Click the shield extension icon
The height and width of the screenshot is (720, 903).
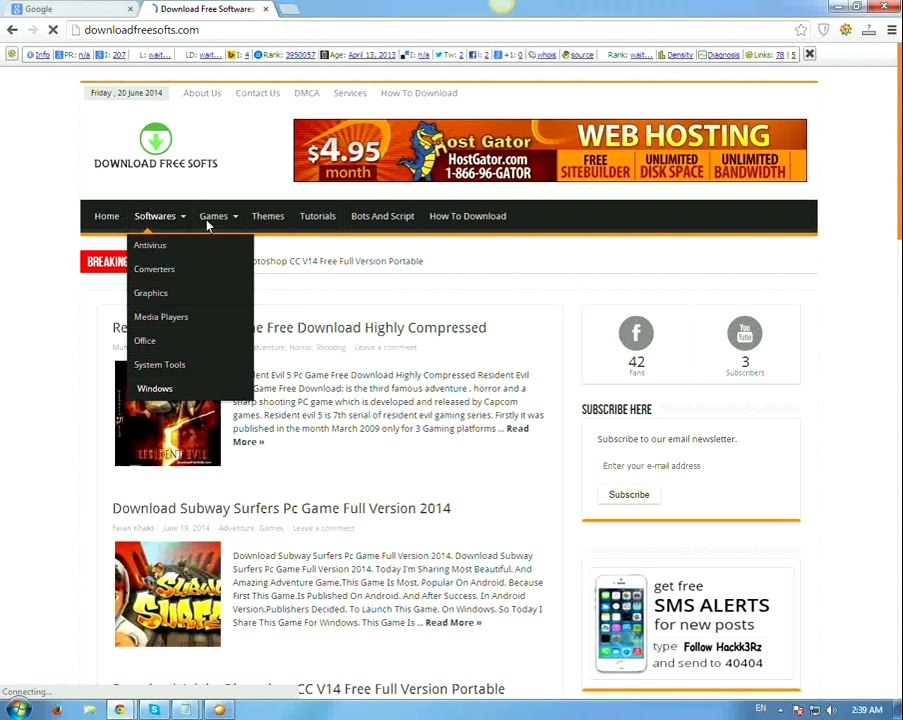pos(824,30)
